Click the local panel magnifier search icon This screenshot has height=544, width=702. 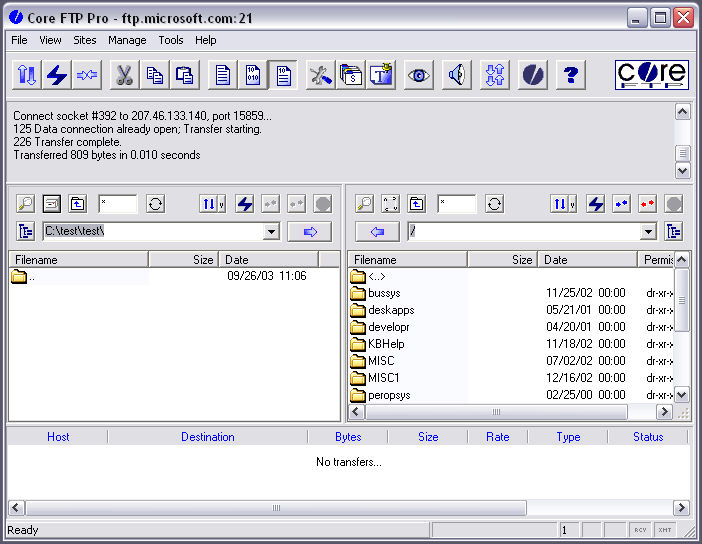[25, 204]
